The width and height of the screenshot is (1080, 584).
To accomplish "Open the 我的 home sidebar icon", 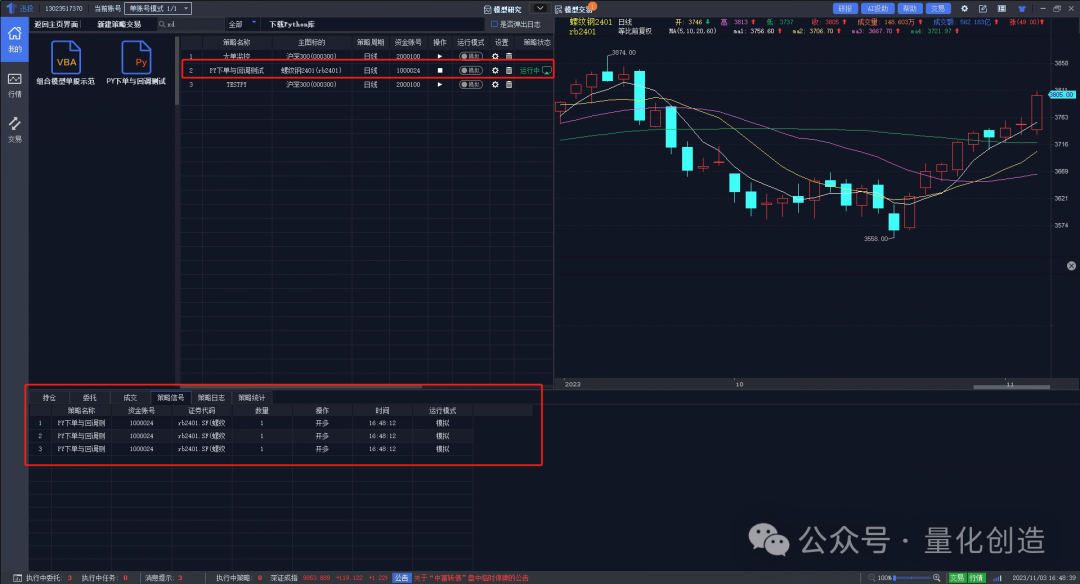I will pos(14,39).
